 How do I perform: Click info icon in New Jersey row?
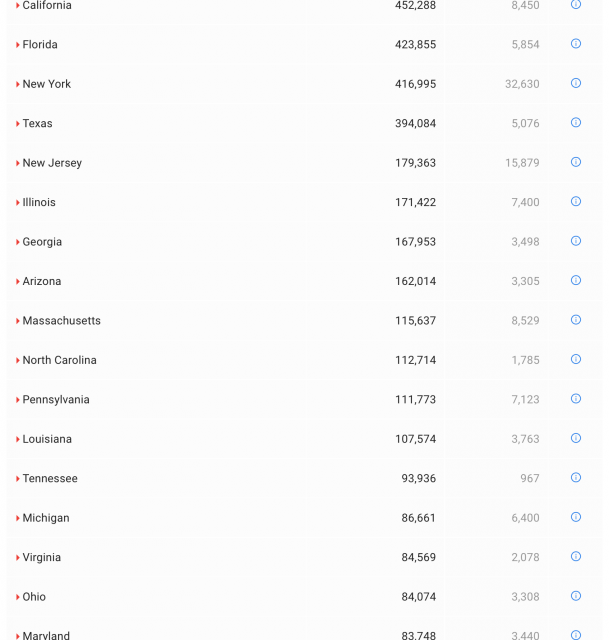[x=576, y=162]
